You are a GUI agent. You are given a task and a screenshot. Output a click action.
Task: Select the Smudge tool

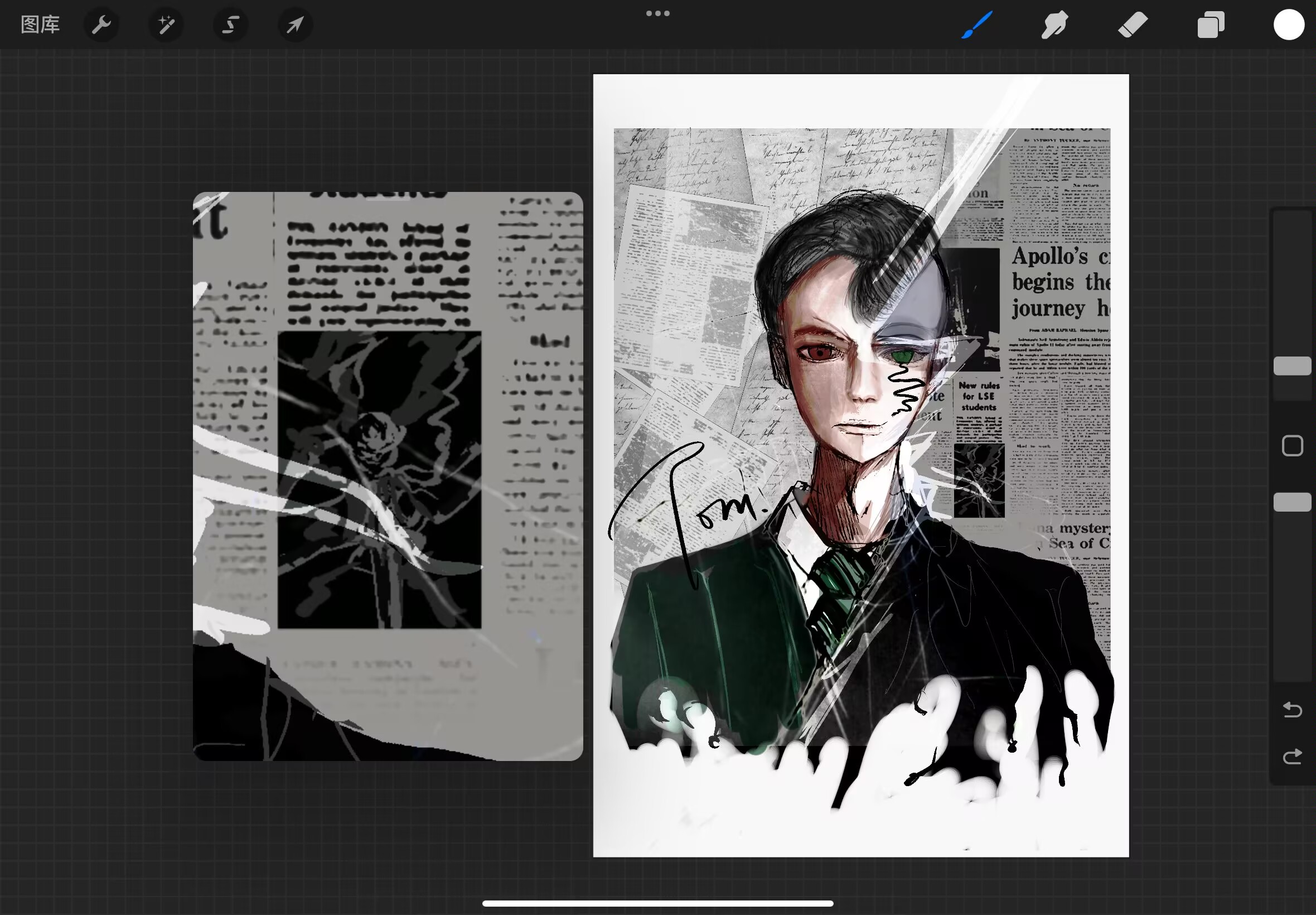point(1054,25)
